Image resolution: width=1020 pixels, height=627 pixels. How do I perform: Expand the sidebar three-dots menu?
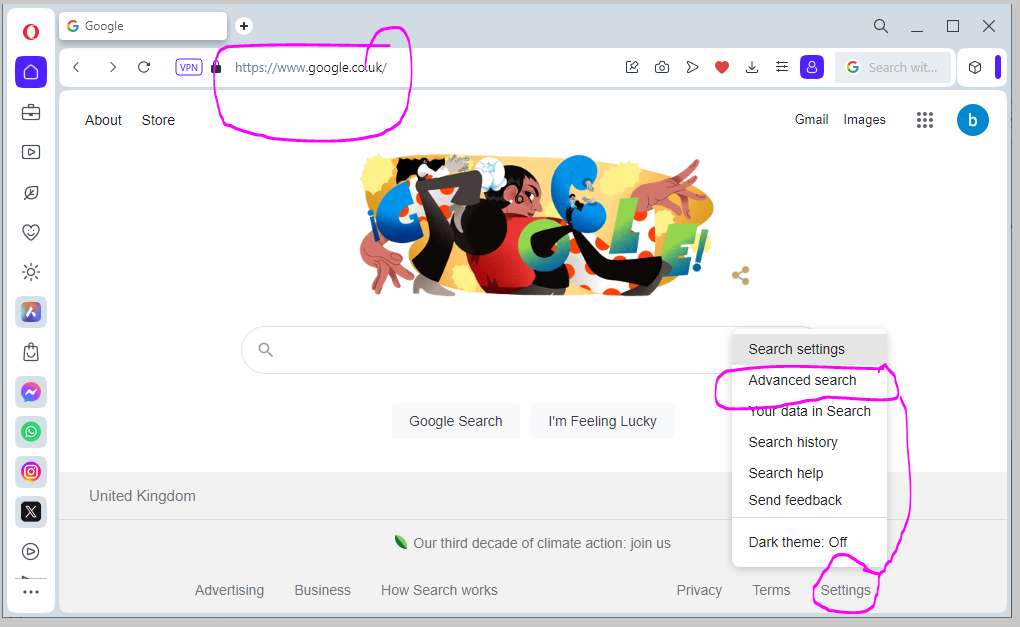click(31, 592)
